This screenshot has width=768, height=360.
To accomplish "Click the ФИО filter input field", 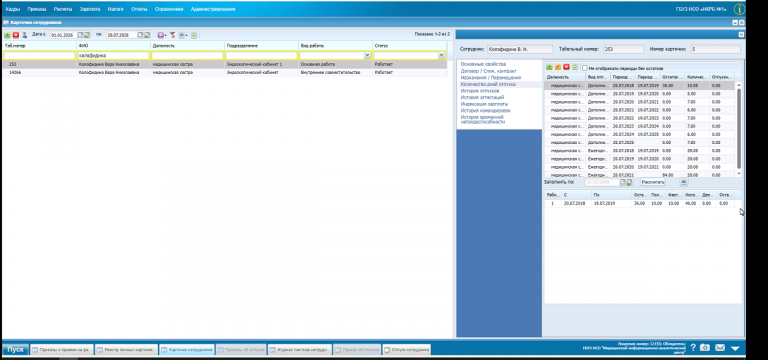I will pos(114,56).
